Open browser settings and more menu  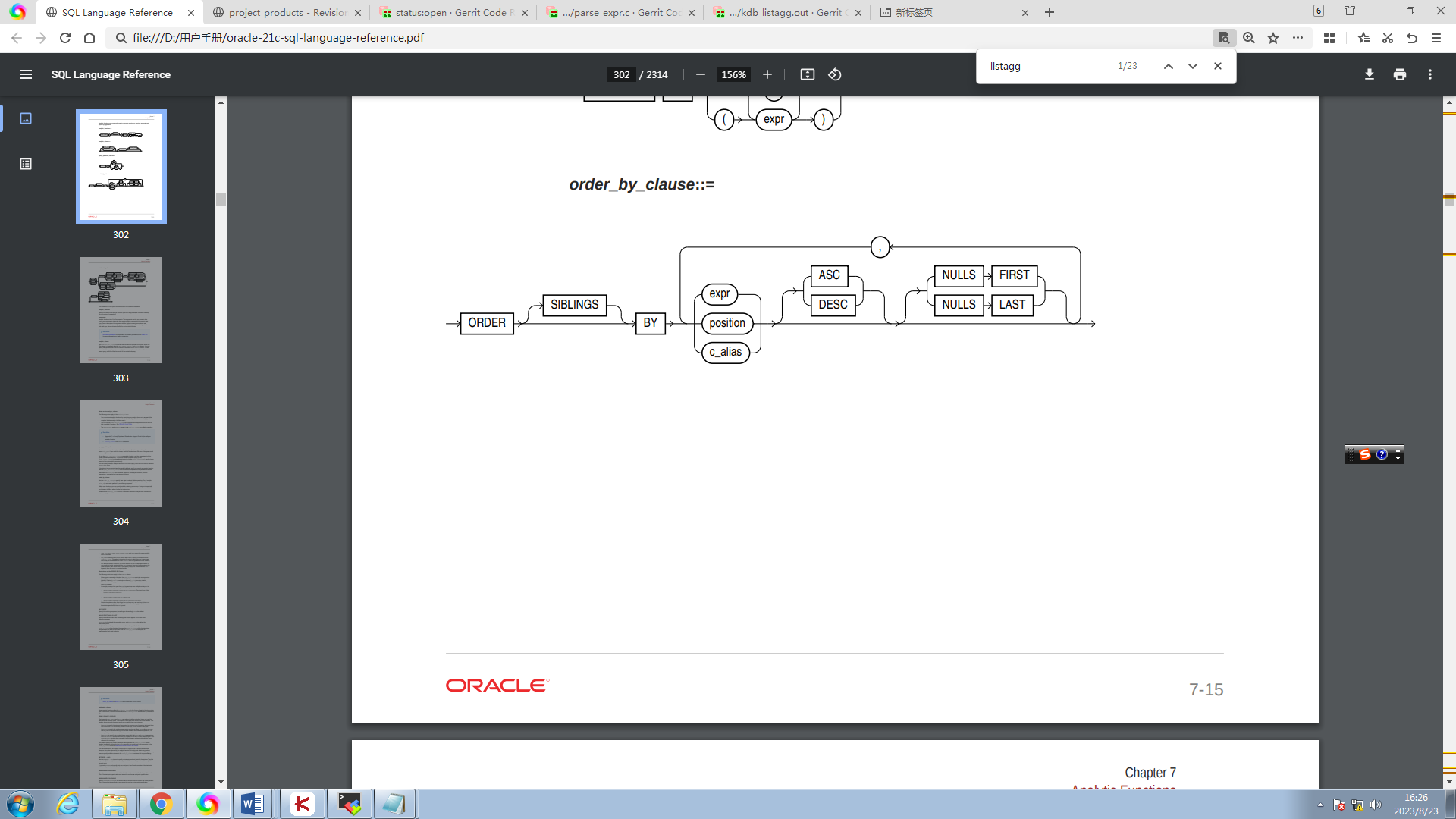[x=1436, y=38]
